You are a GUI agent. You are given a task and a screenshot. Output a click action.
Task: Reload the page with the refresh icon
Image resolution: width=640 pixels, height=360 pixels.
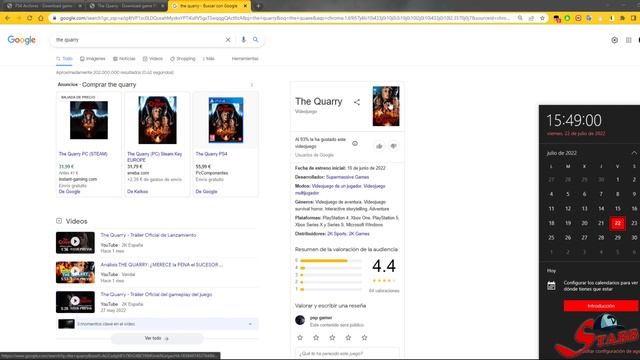click(x=29, y=18)
